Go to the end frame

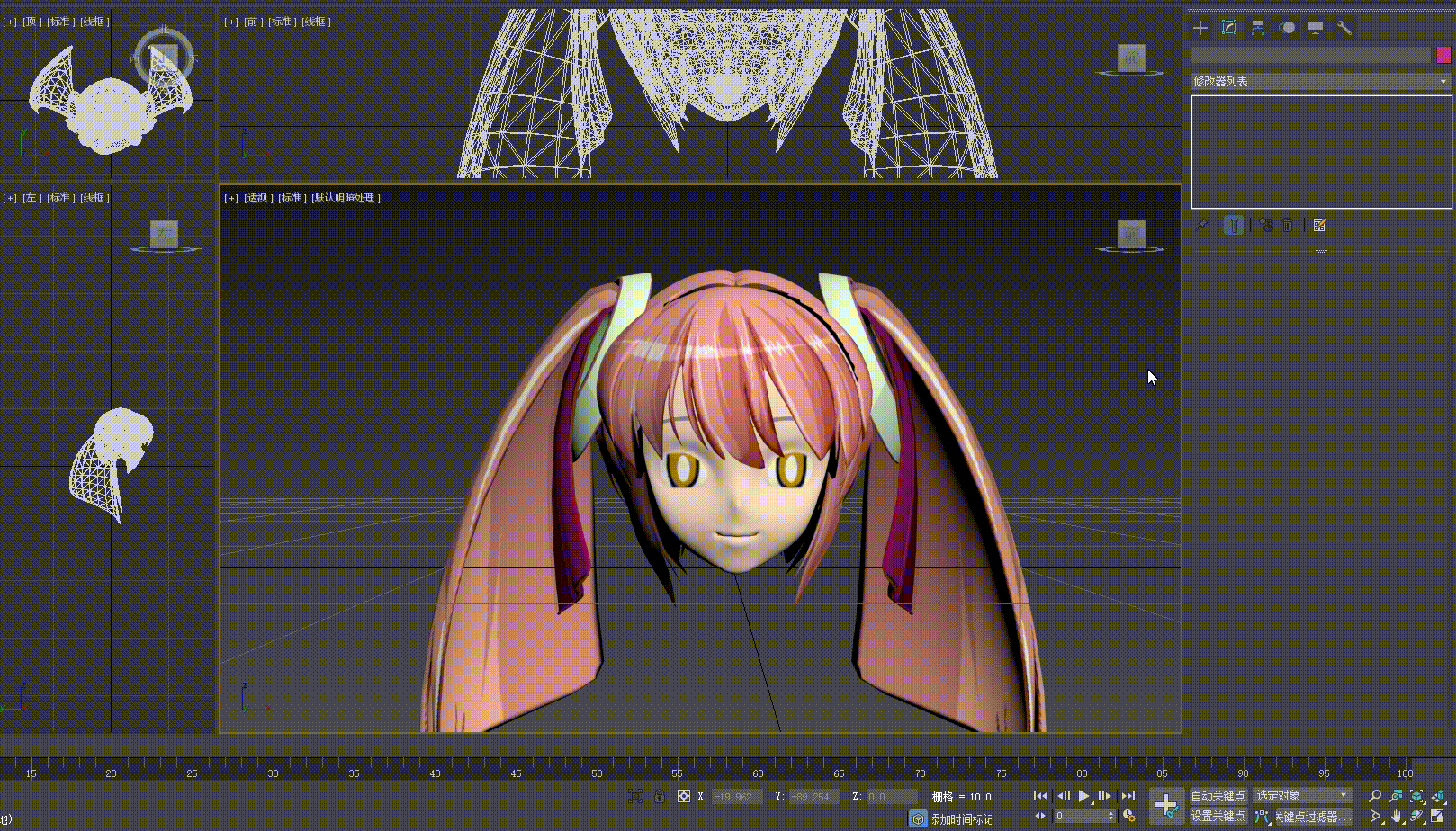click(x=1128, y=796)
